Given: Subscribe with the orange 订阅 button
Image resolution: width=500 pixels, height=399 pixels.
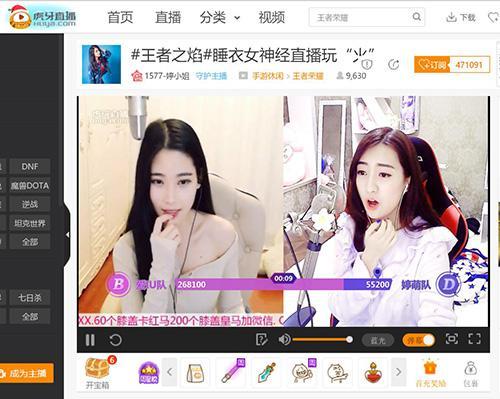Looking at the screenshot, I should [x=432, y=64].
